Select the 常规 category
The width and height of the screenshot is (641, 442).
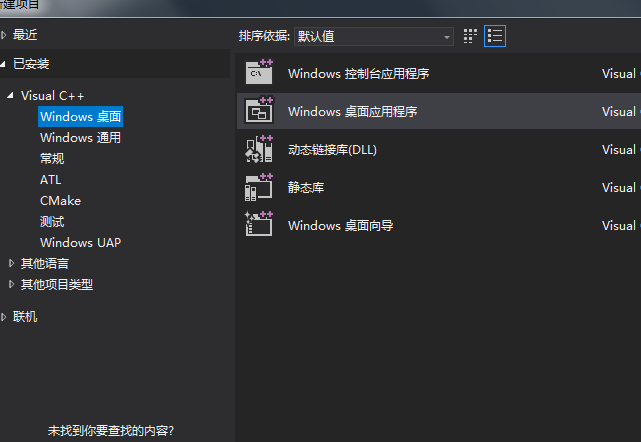tap(52, 159)
